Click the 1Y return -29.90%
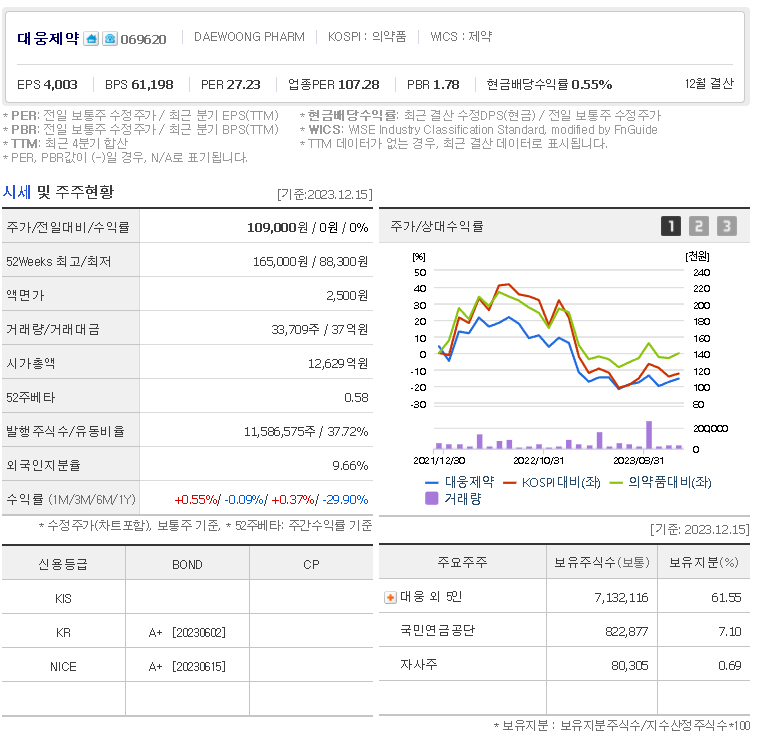 tap(345, 499)
